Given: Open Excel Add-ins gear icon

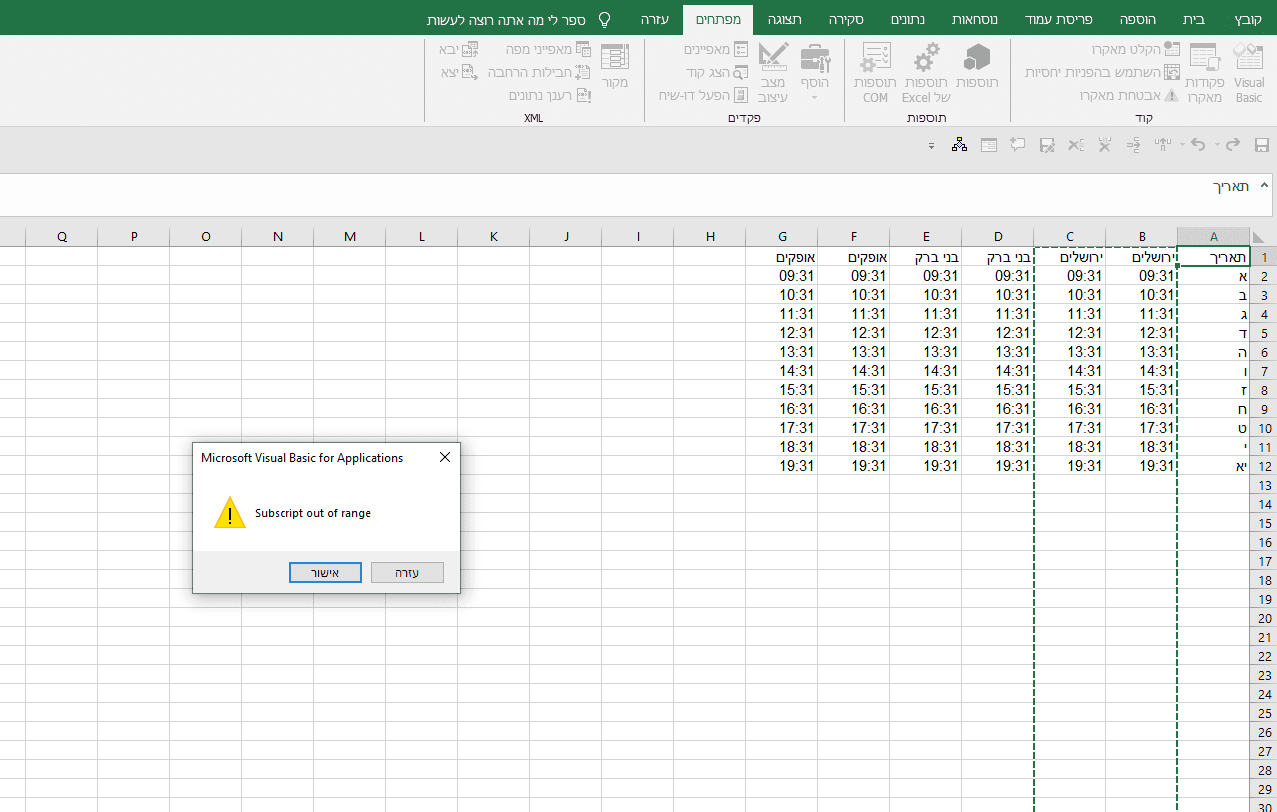Looking at the screenshot, I should [927, 58].
